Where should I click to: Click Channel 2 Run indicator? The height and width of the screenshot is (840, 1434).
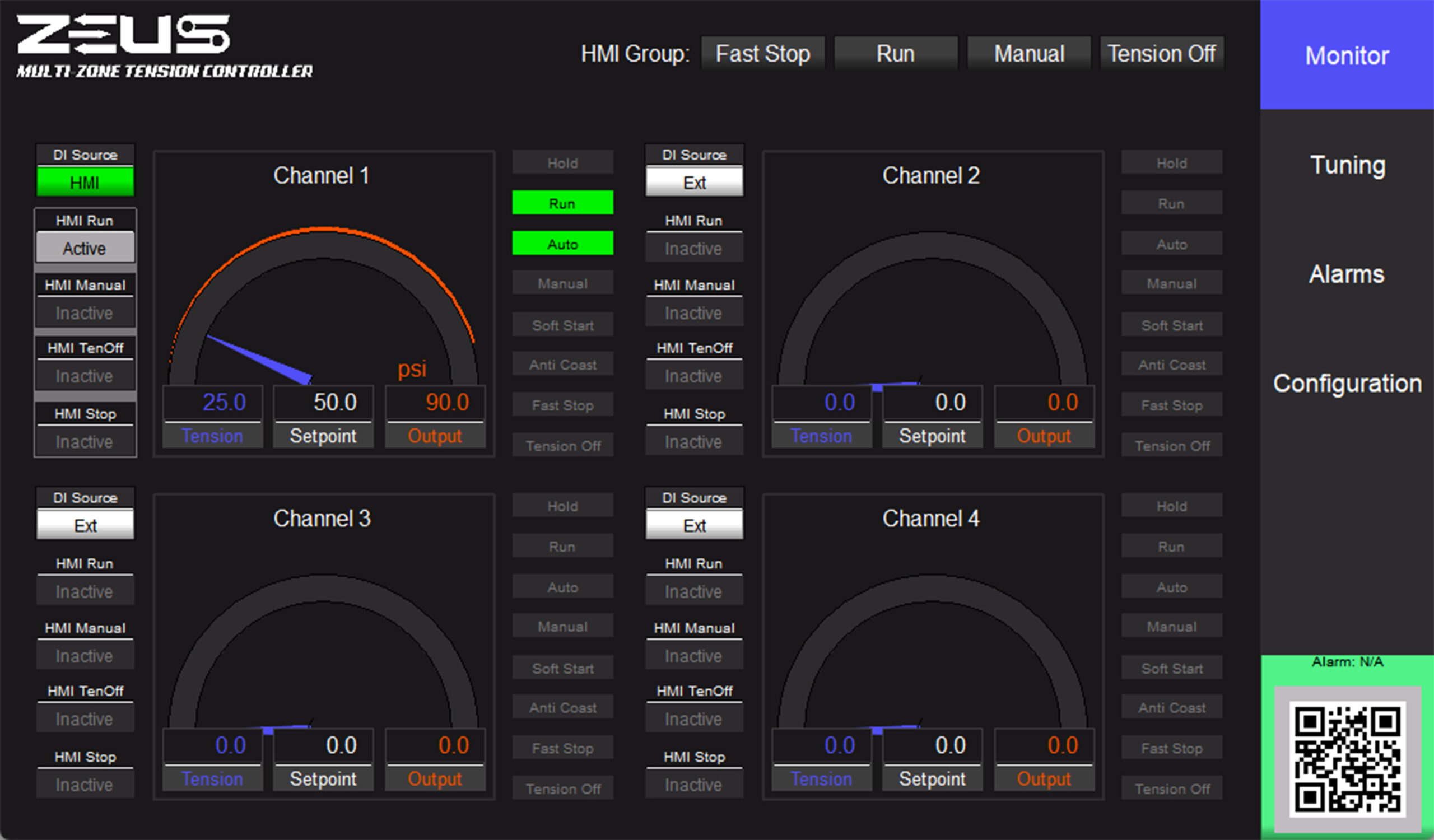pyautogui.click(x=1172, y=203)
